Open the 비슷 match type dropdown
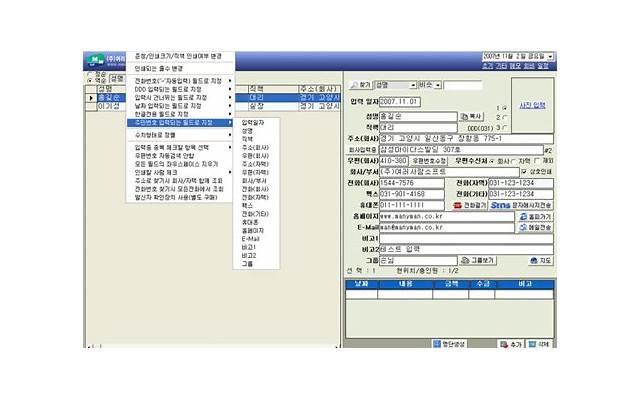Image resolution: width=640 pixels, height=400 pixels. pos(438,86)
